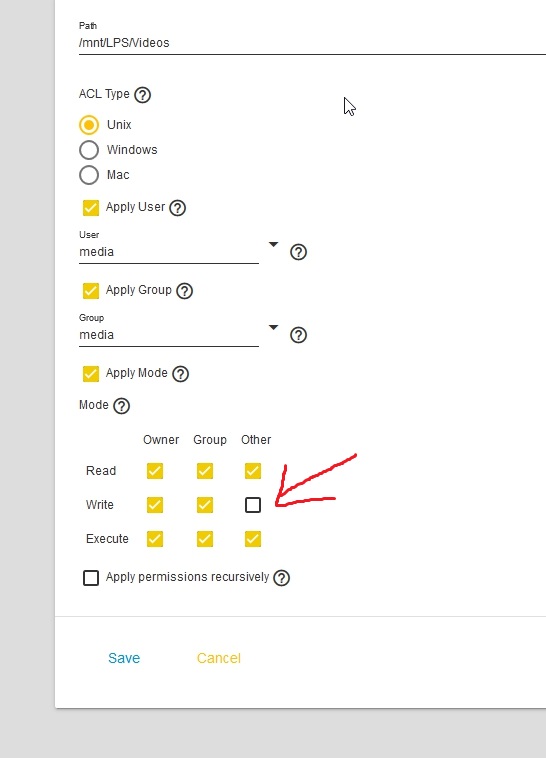
Task: Uncheck the Apply User checkbox
Action: [x=91, y=208]
